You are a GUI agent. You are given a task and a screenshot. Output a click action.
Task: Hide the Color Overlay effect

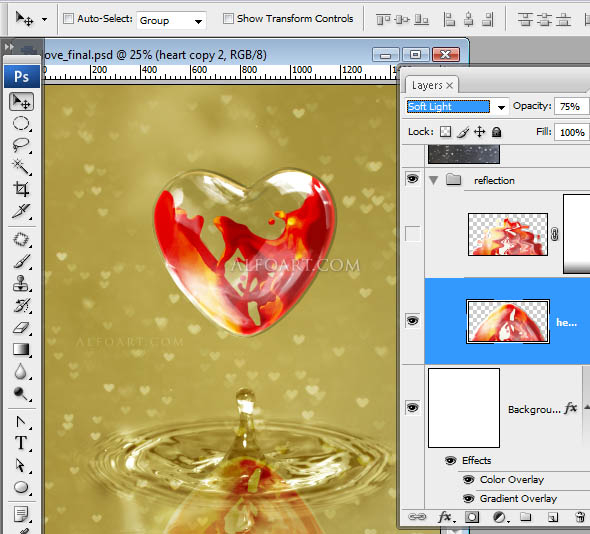pyautogui.click(x=468, y=479)
